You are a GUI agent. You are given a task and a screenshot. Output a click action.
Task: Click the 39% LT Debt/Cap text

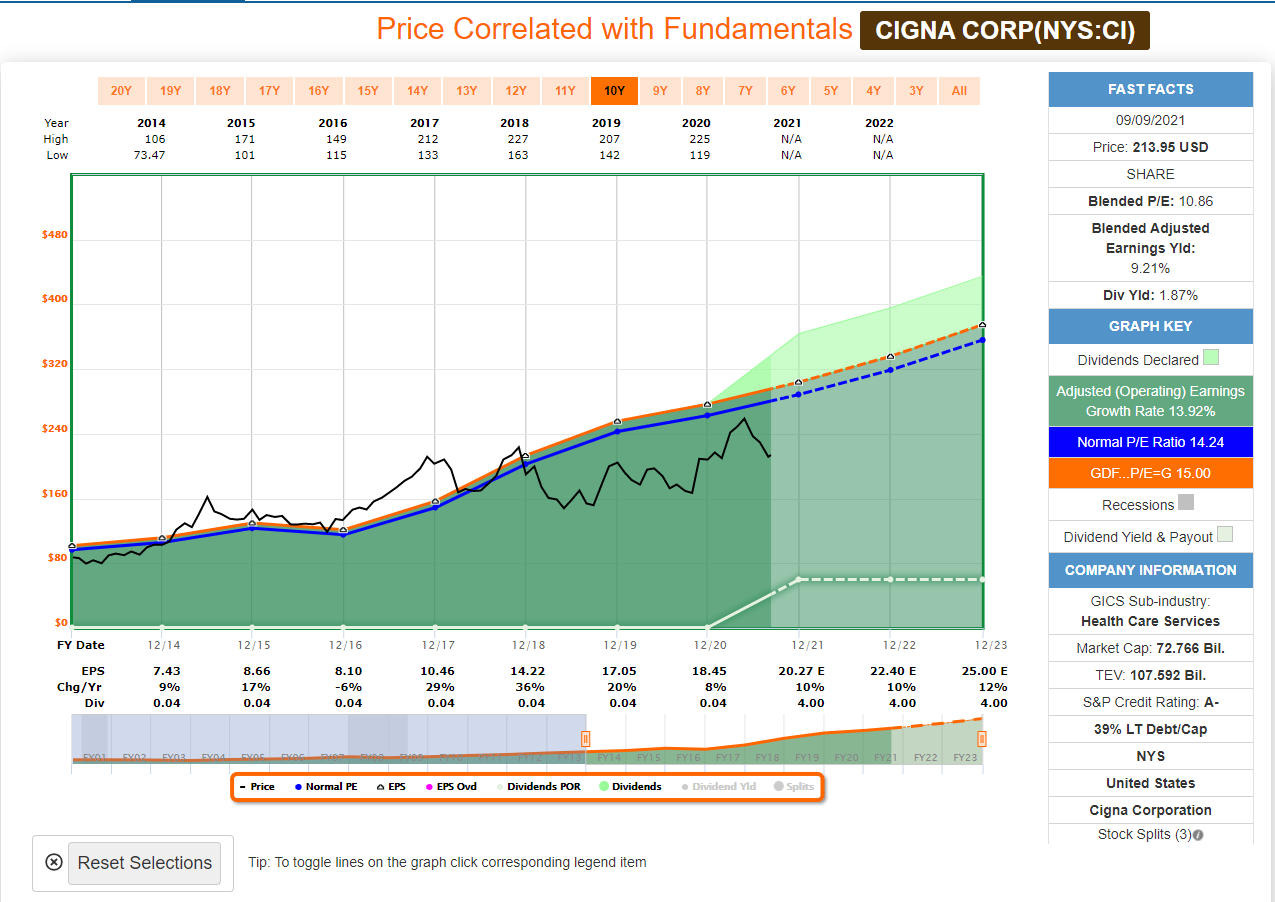pos(1150,729)
